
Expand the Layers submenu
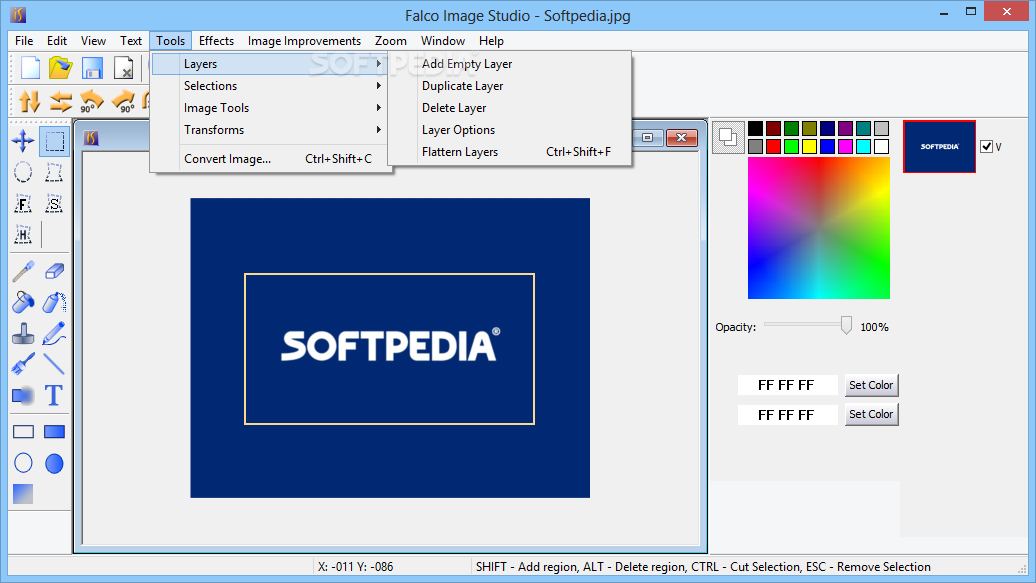pyautogui.click(x=272, y=64)
